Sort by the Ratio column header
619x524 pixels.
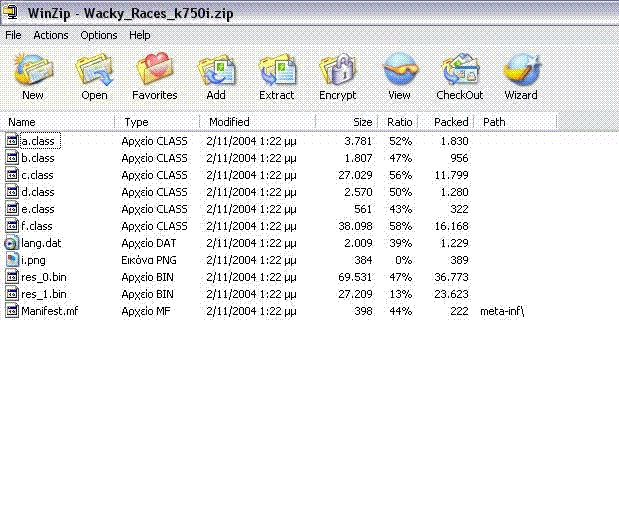click(398, 122)
